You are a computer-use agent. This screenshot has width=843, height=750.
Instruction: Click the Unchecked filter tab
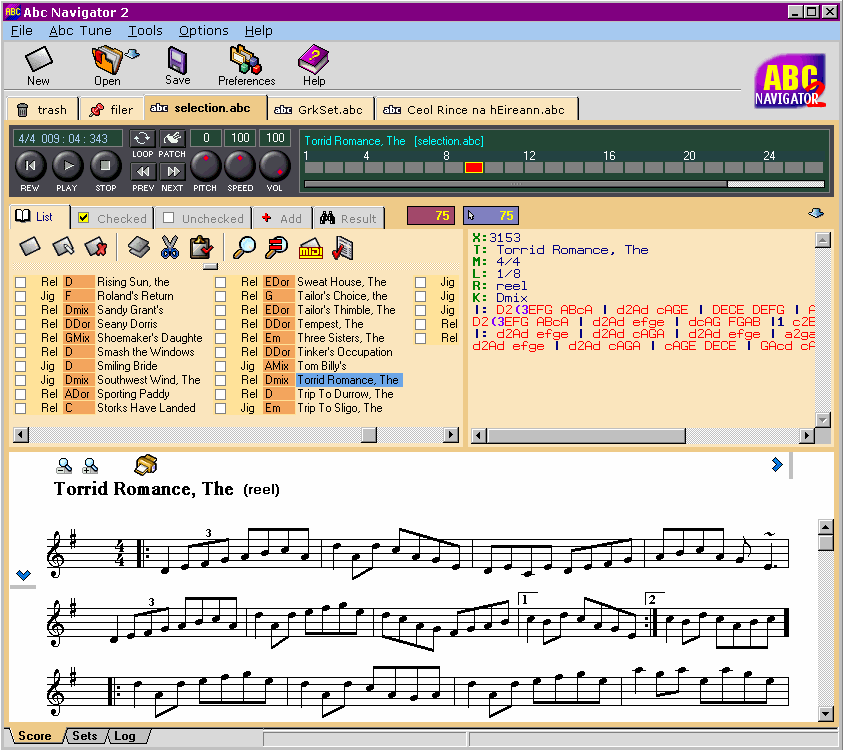[203, 218]
